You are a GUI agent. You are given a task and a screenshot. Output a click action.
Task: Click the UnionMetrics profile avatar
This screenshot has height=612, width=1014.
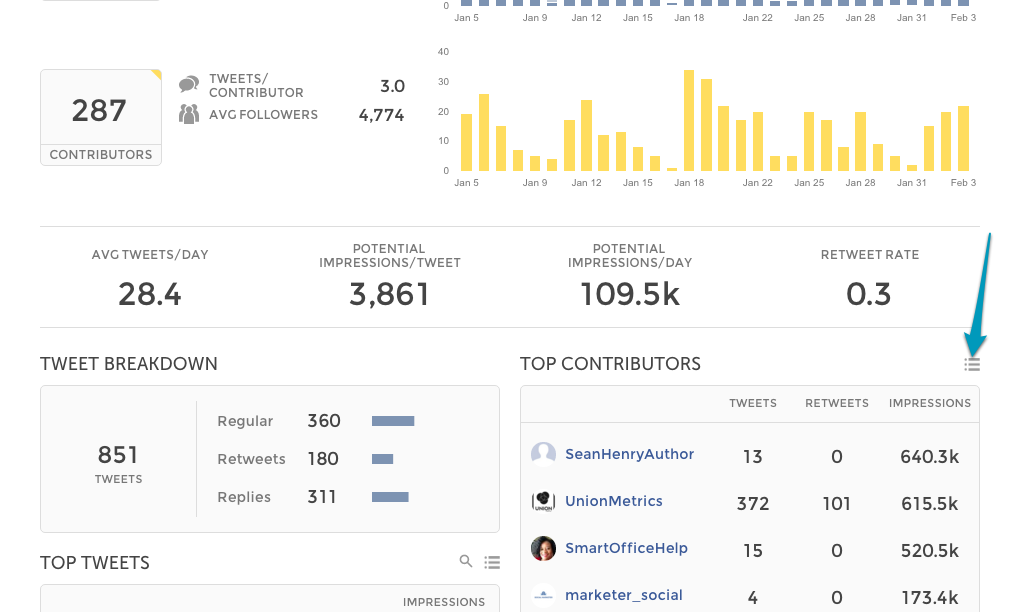click(x=543, y=501)
